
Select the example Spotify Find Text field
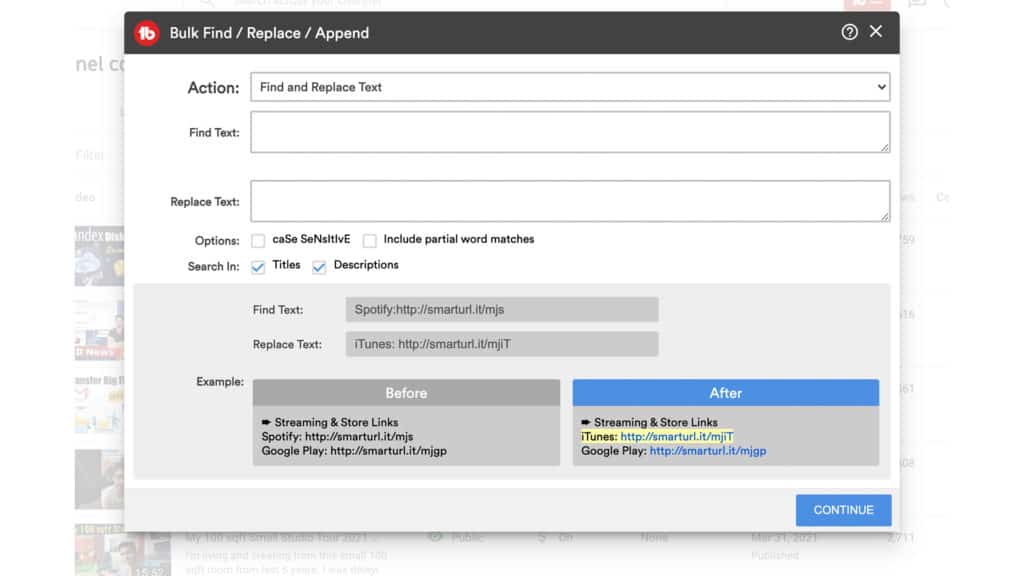pos(501,310)
